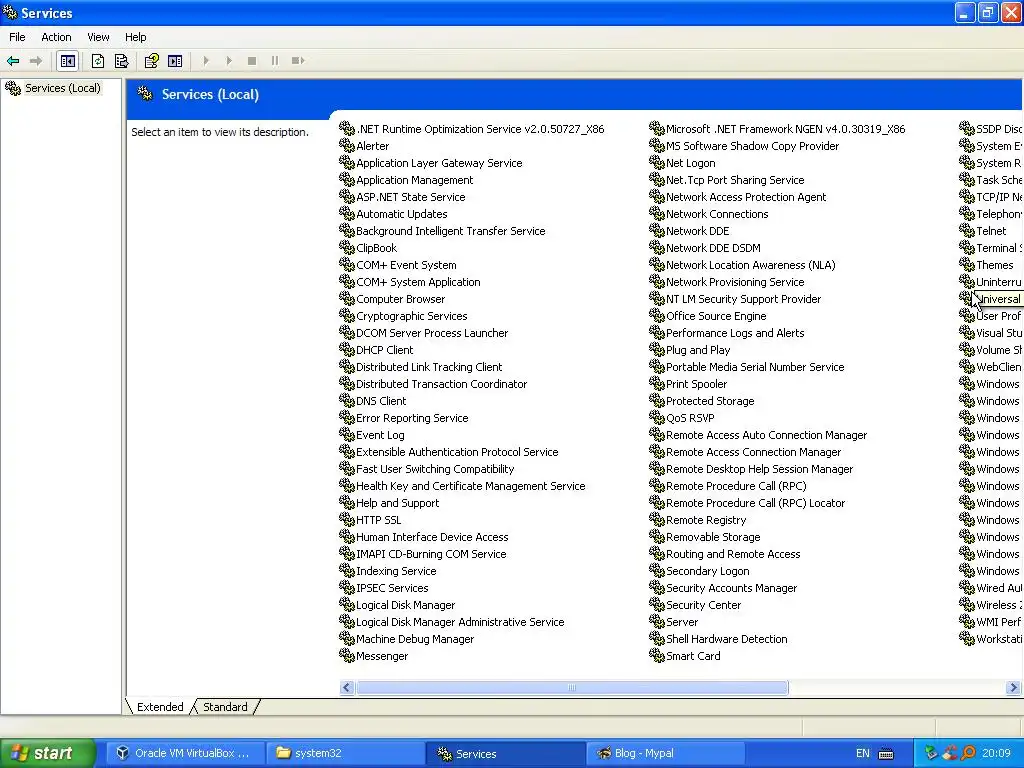Switch to the Extended tab
1024x768 pixels.
click(160, 707)
